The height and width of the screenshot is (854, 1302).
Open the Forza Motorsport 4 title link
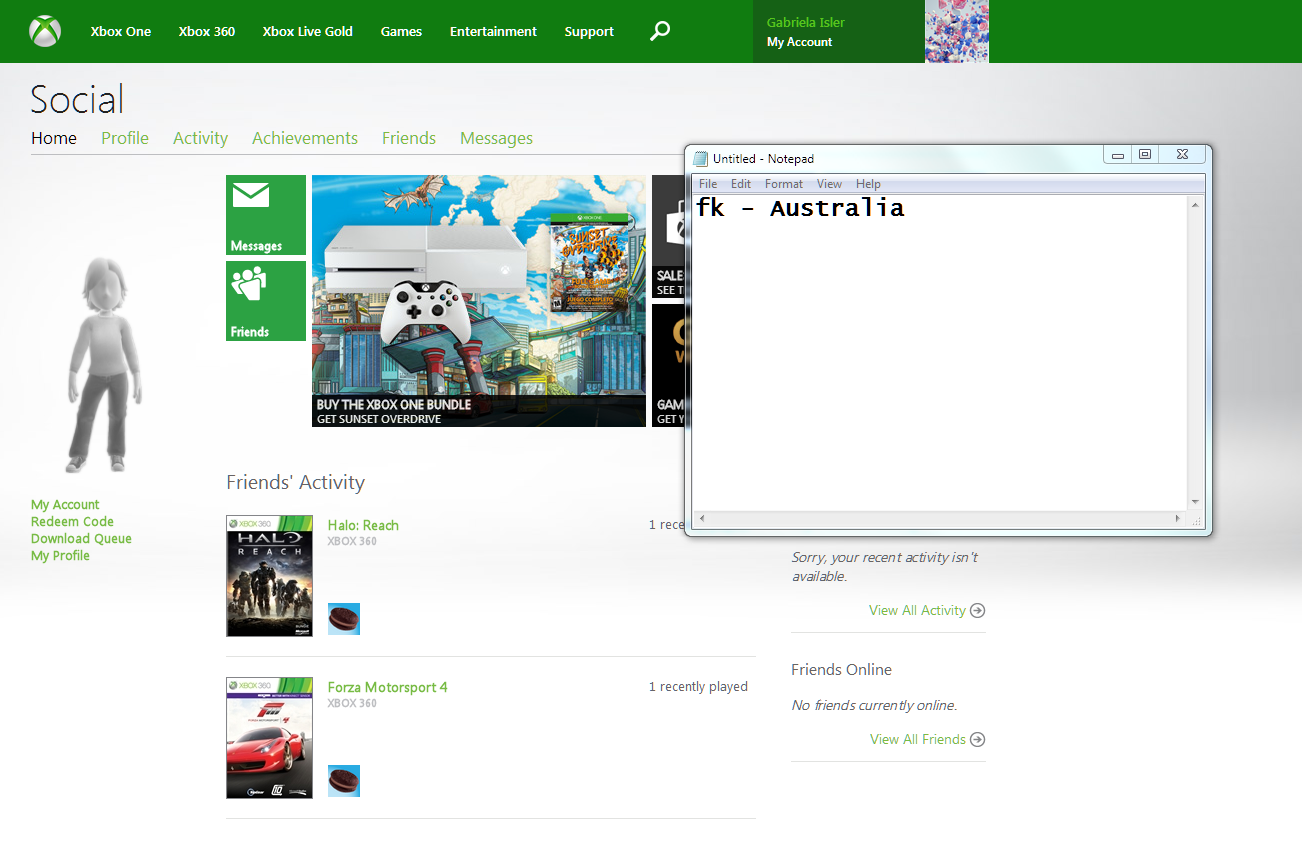[388, 687]
